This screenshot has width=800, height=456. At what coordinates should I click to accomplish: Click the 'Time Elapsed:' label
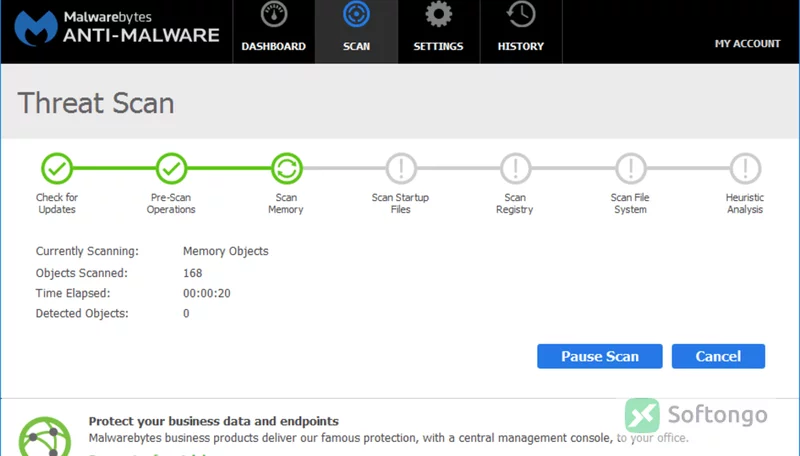73,293
